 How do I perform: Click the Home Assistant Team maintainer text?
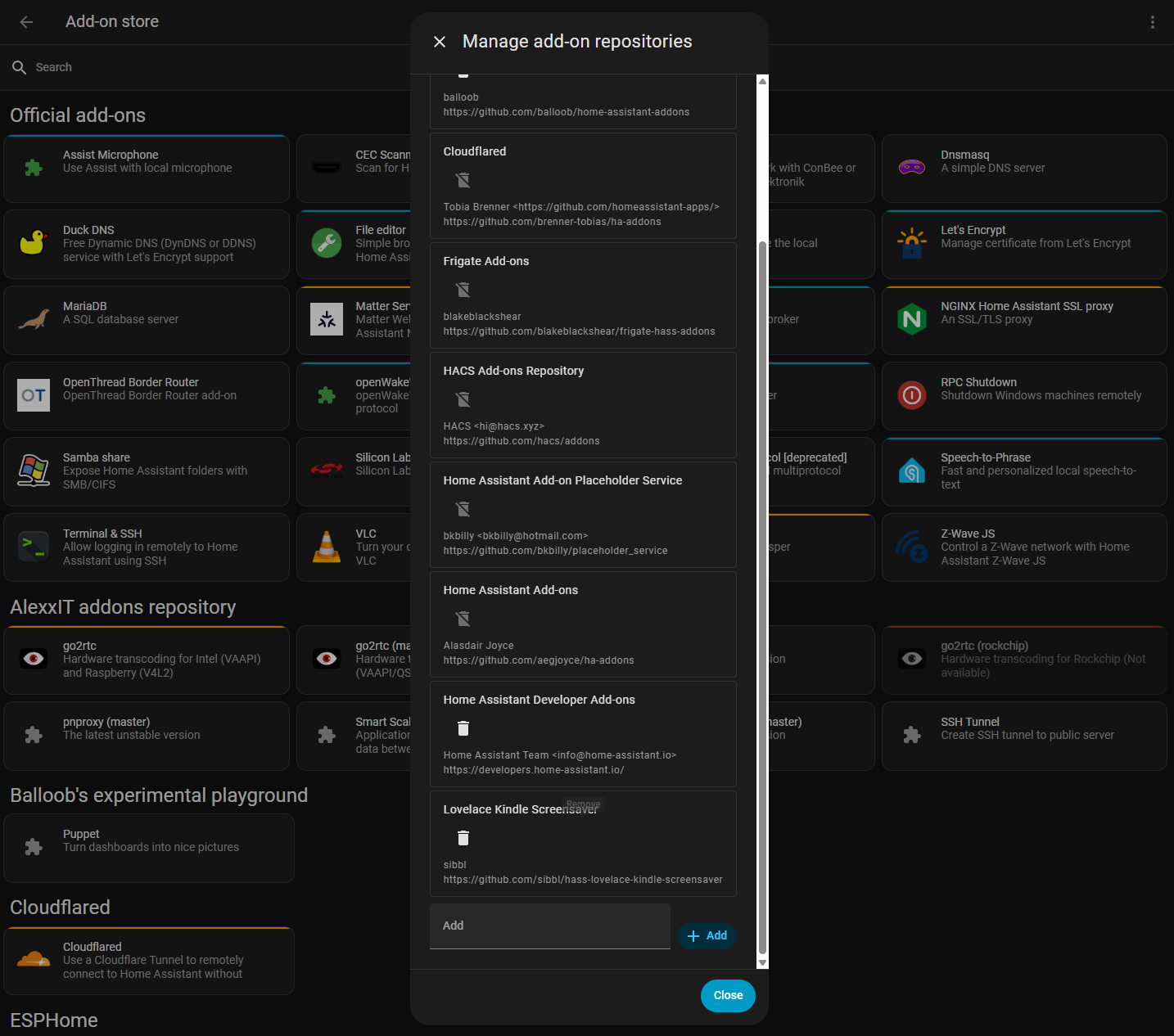pos(560,755)
